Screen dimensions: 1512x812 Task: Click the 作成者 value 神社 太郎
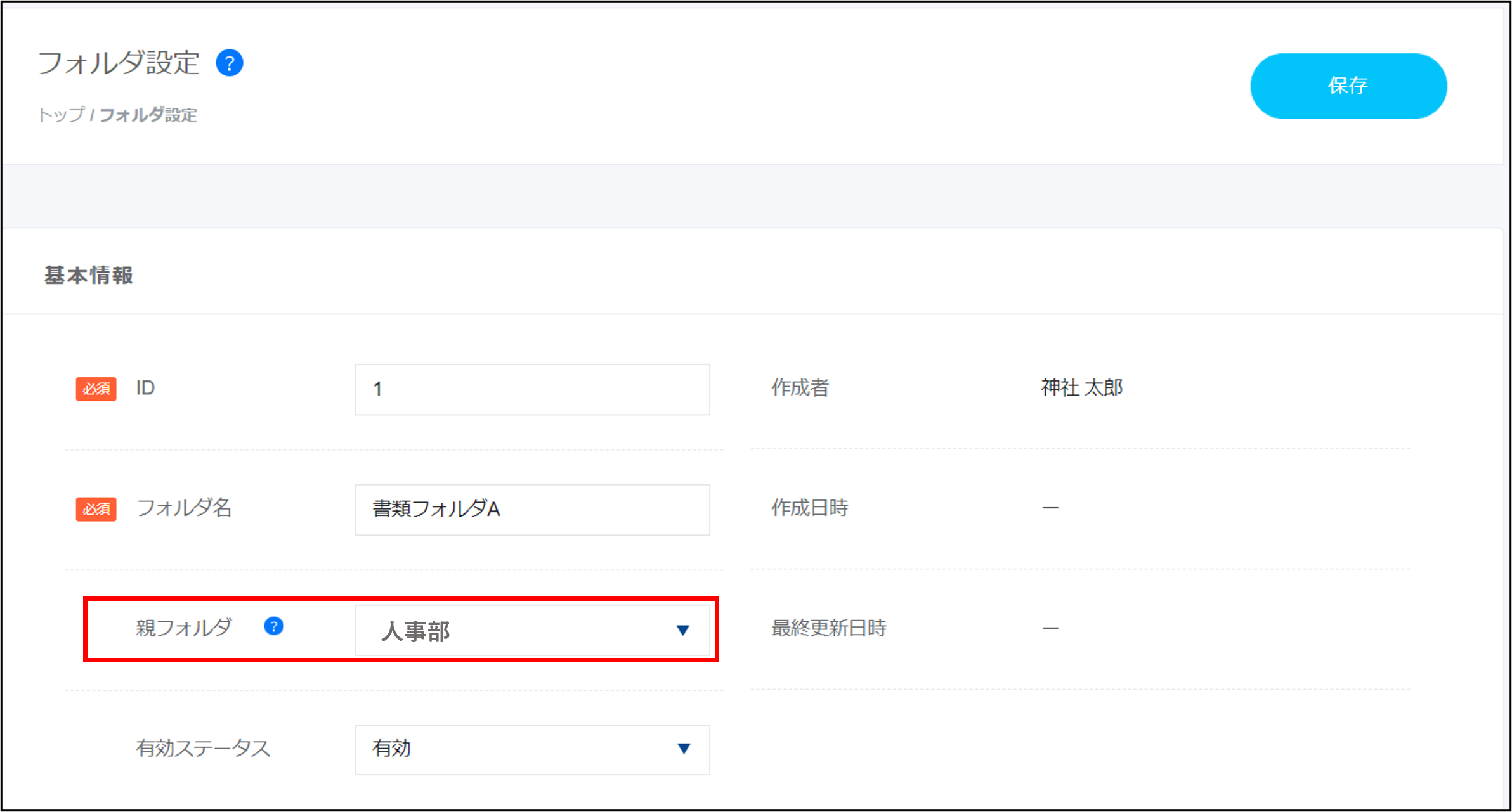point(1081,387)
